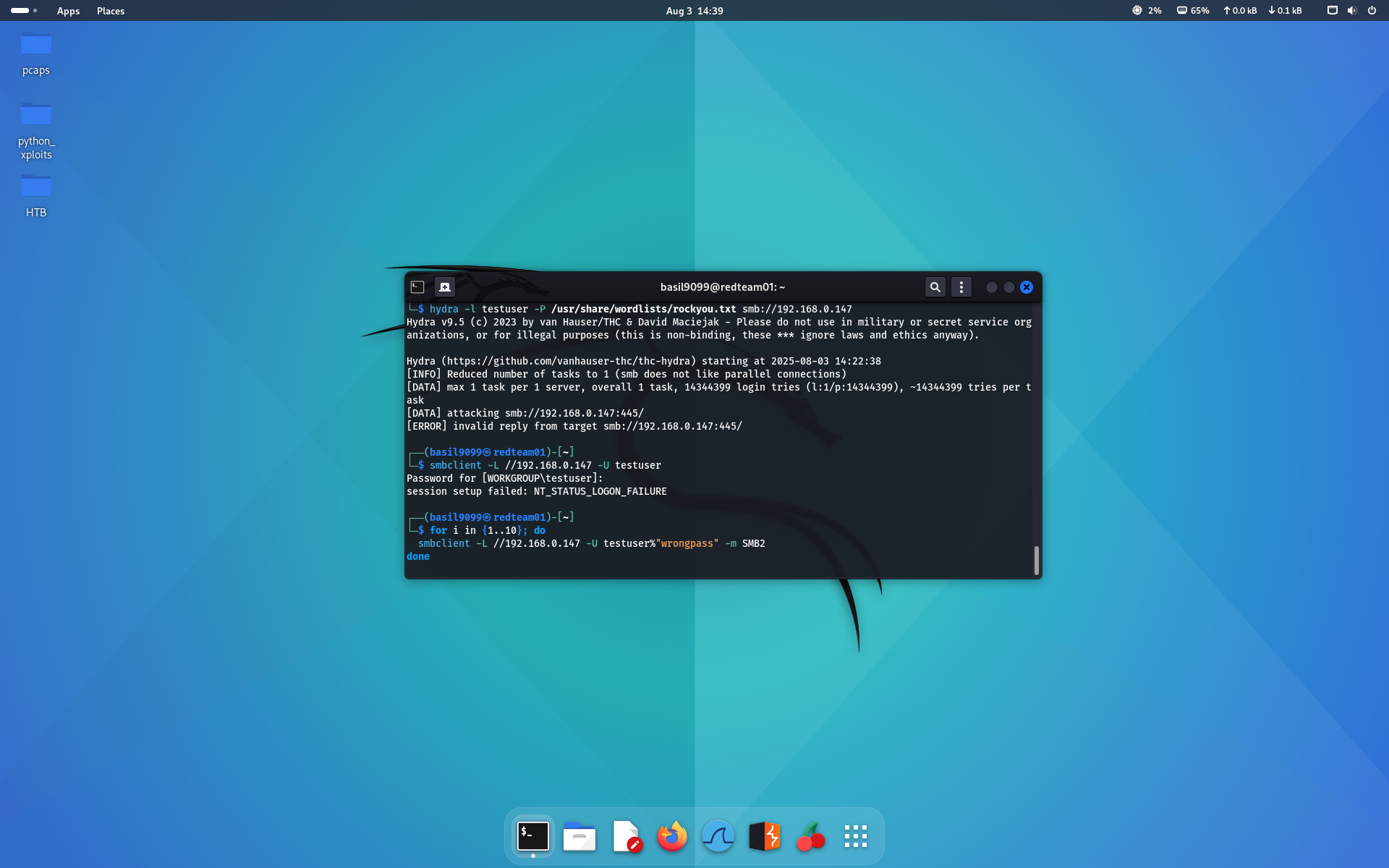
Task: Launch the terminal from the dock
Action: [x=533, y=837]
